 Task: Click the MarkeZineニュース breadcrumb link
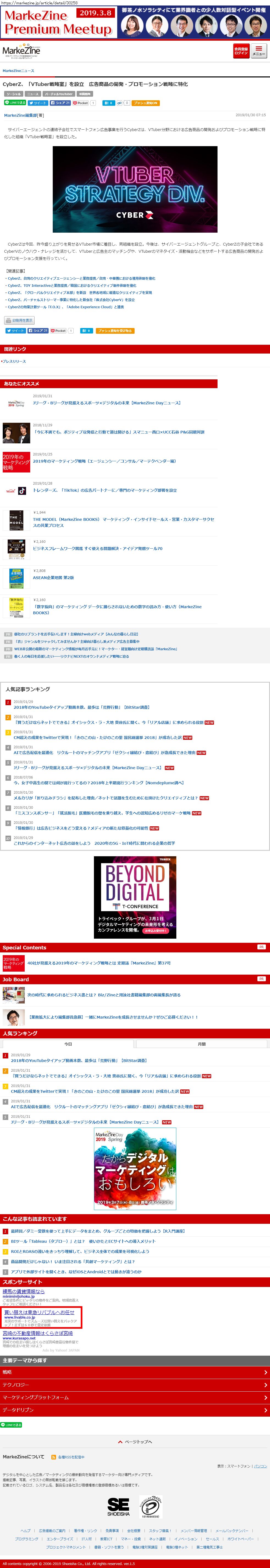18,71
